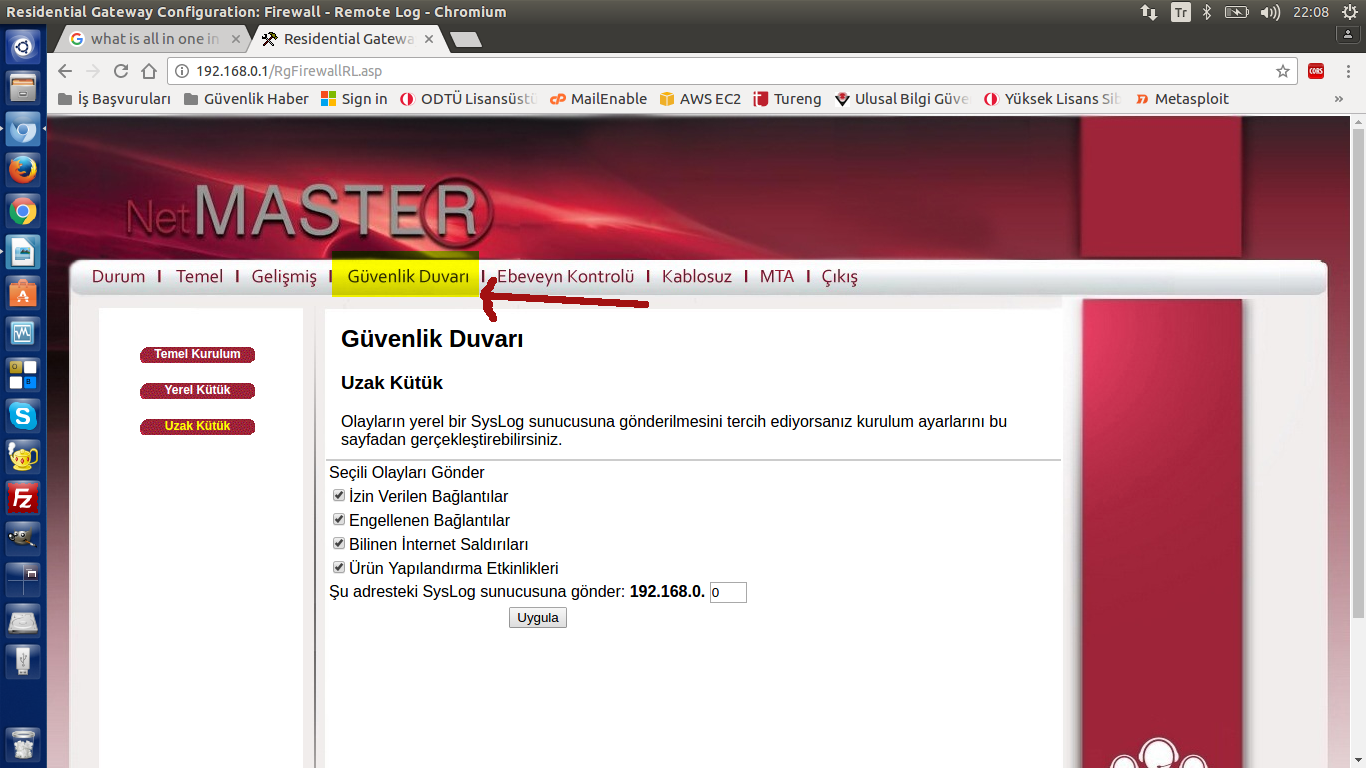Open the Tr keyboard layout indicator
This screenshot has height=768, width=1366.
(1181, 12)
